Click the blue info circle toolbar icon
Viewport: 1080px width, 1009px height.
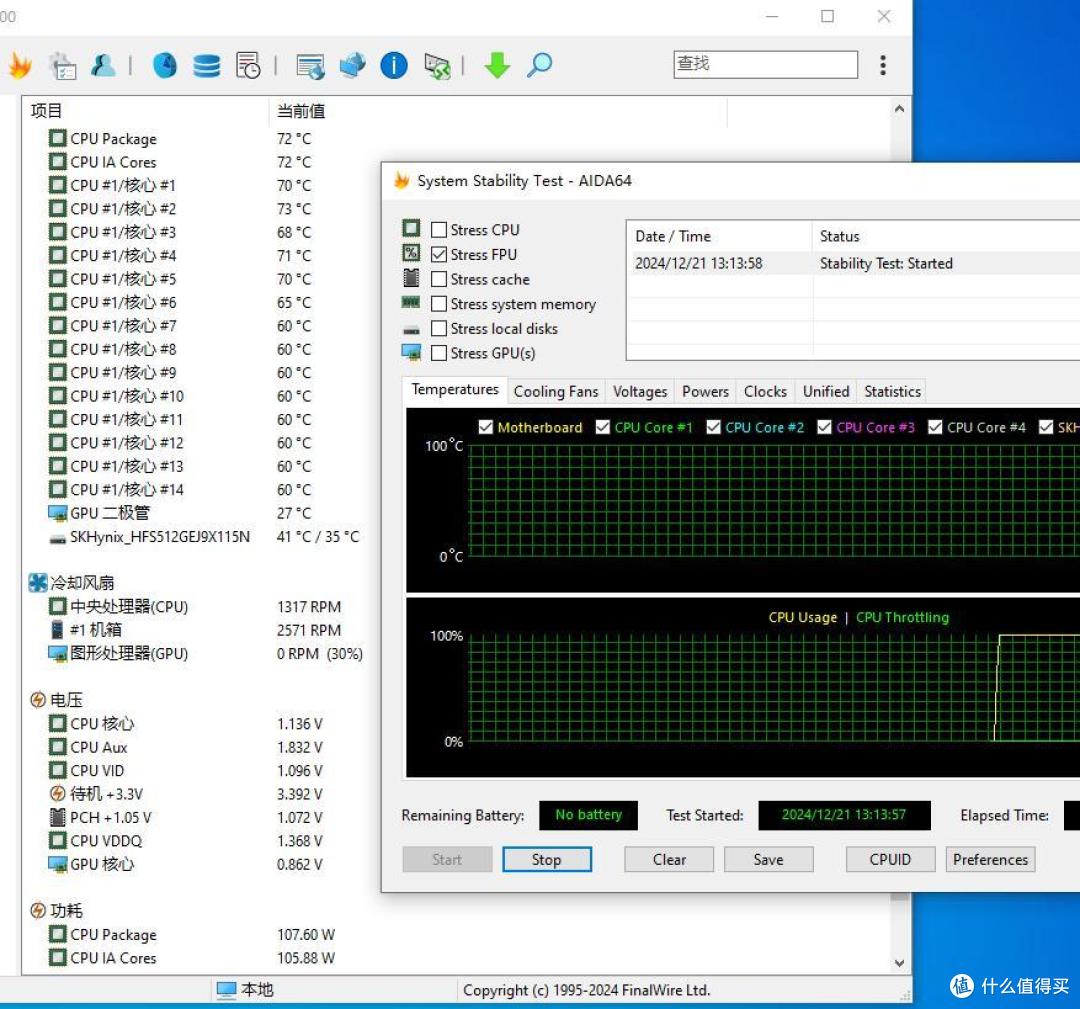point(394,65)
